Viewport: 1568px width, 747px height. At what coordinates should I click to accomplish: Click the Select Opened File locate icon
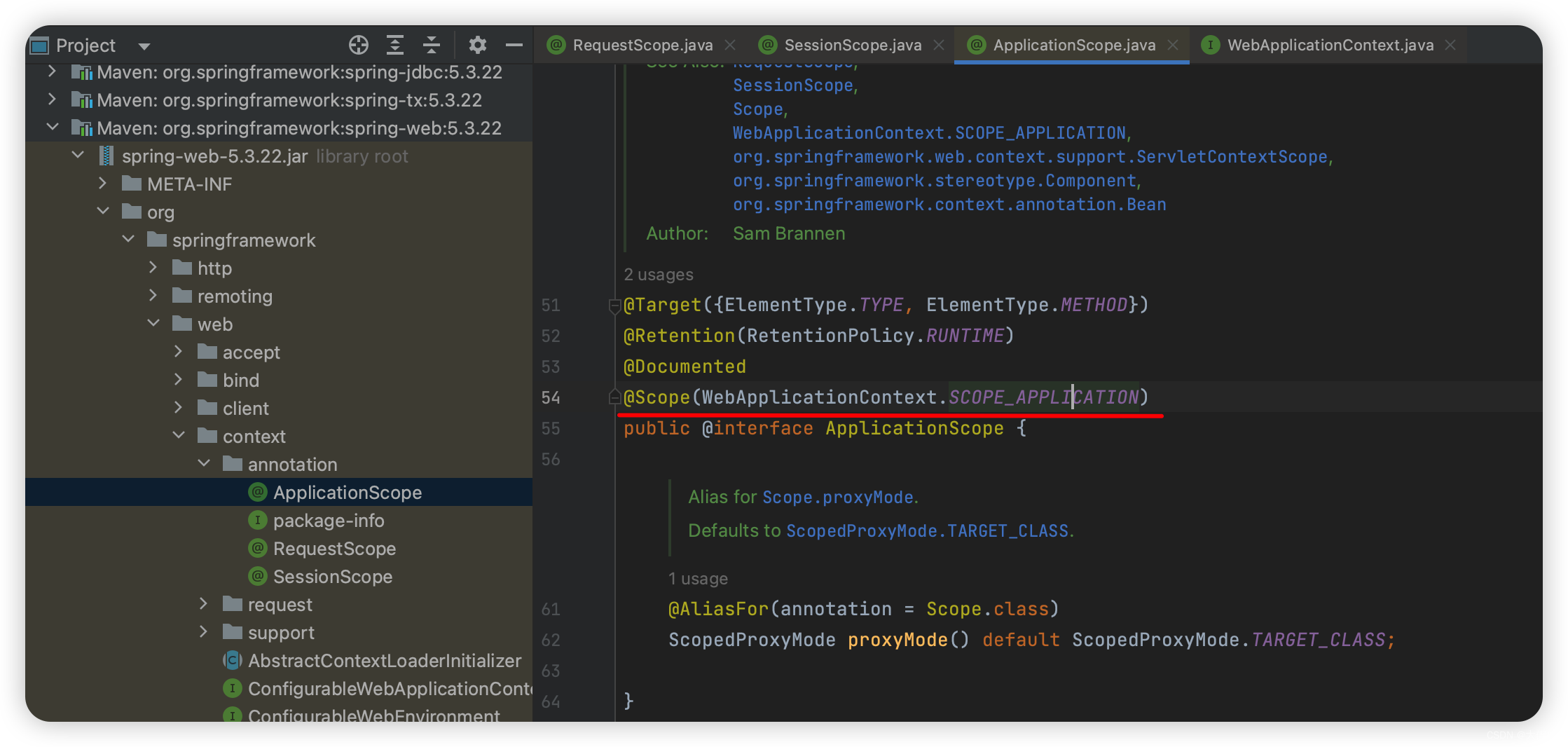(358, 46)
